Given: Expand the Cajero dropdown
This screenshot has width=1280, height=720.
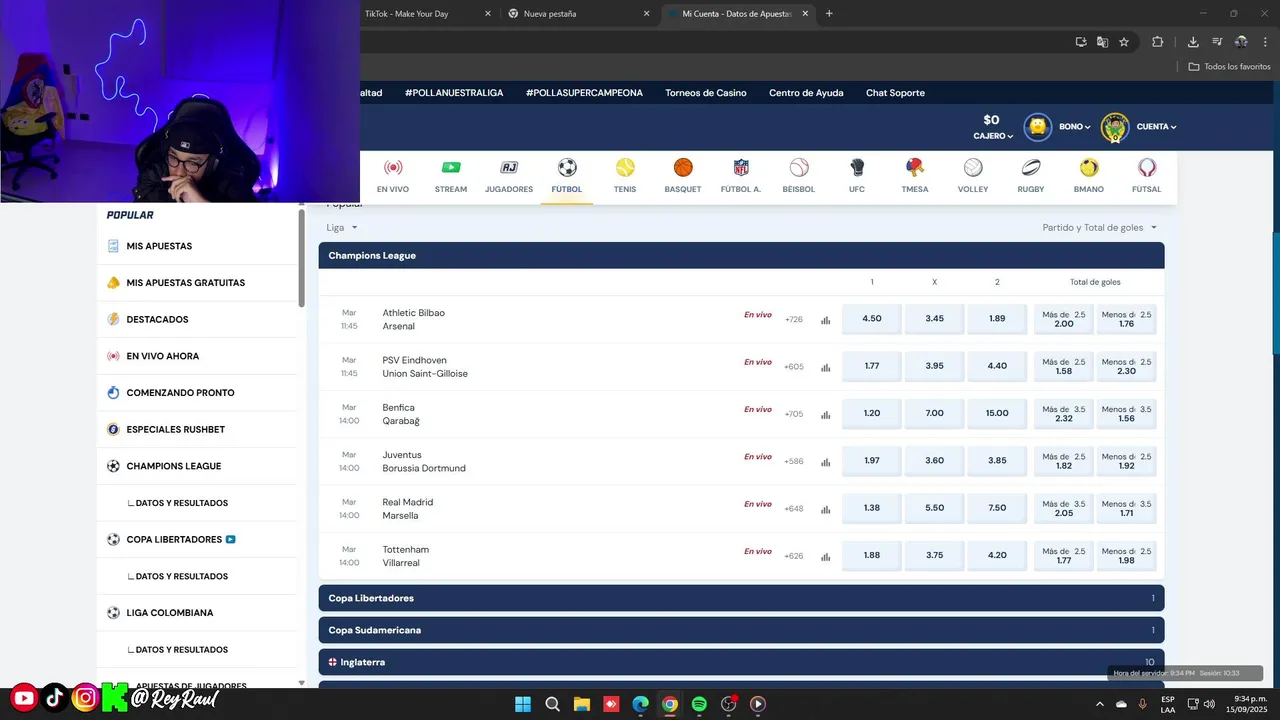Looking at the screenshot, I should click(x=993, y=136).
